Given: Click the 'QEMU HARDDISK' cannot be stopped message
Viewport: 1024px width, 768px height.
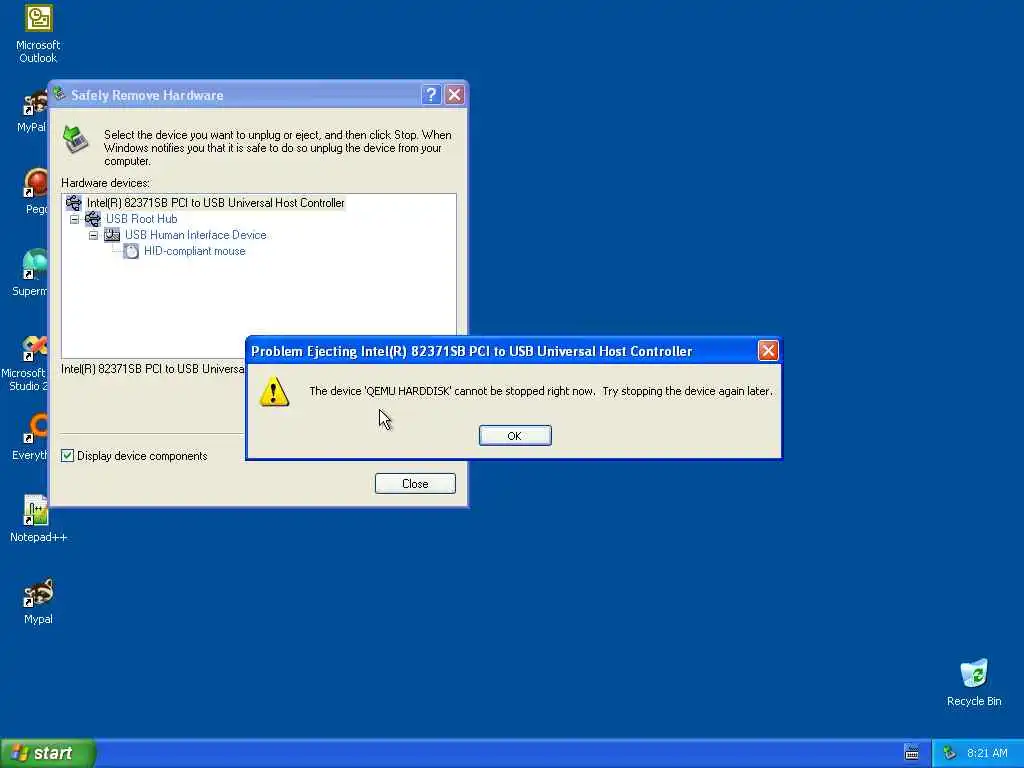Looking at the screenshot, I should [x=541, y=391].
